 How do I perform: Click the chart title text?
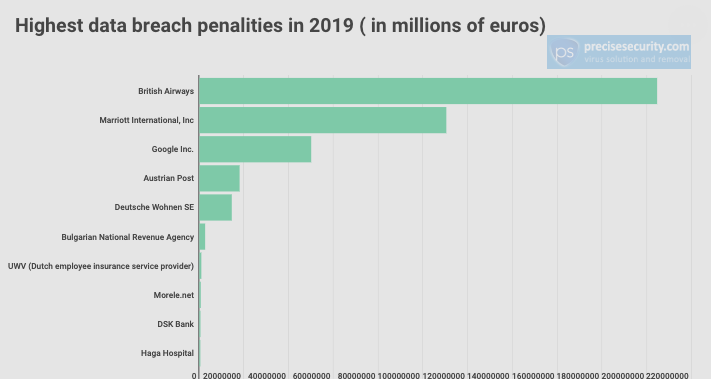[280, 25]
